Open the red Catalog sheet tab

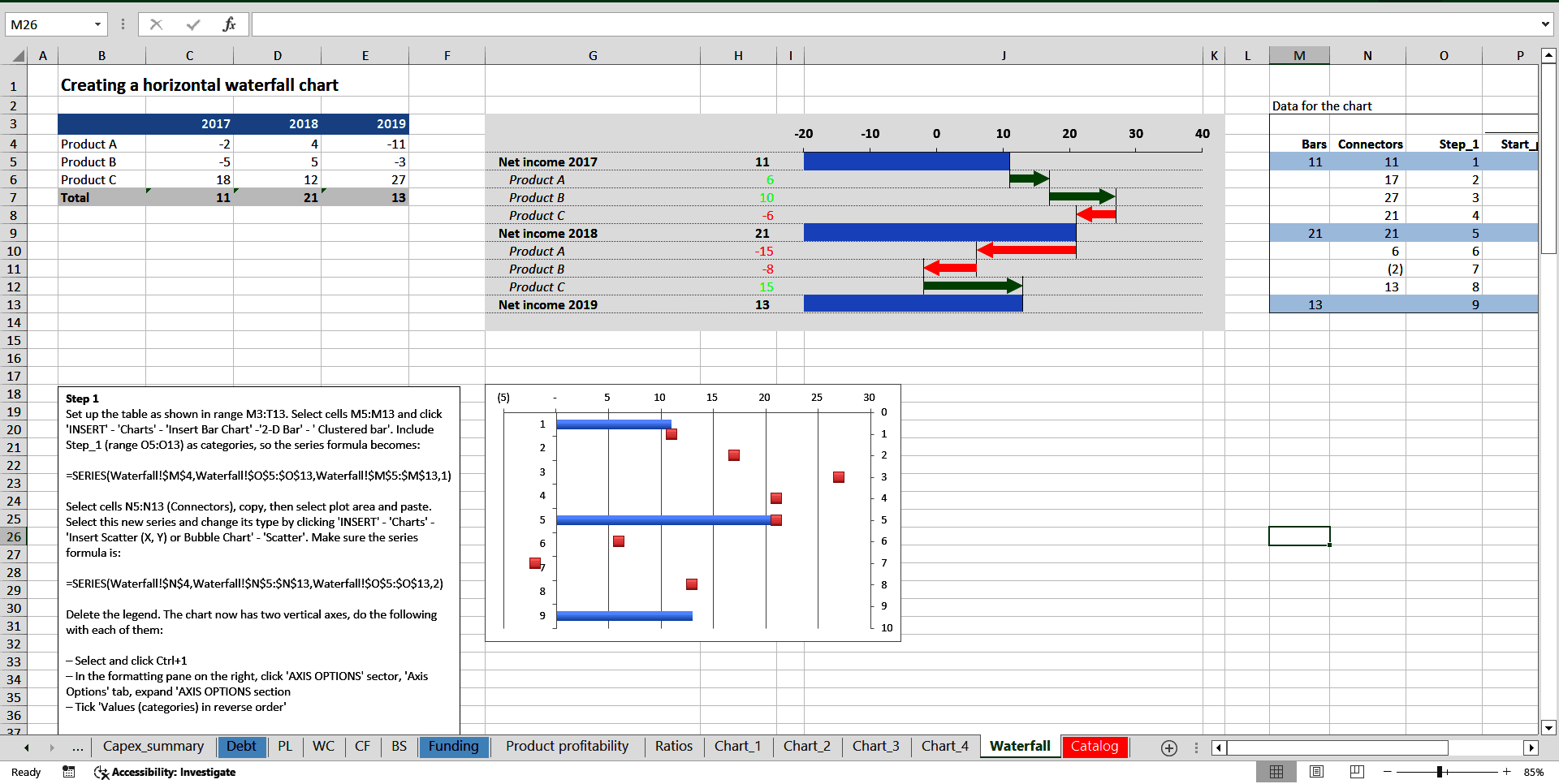(x=1094, y=747)
